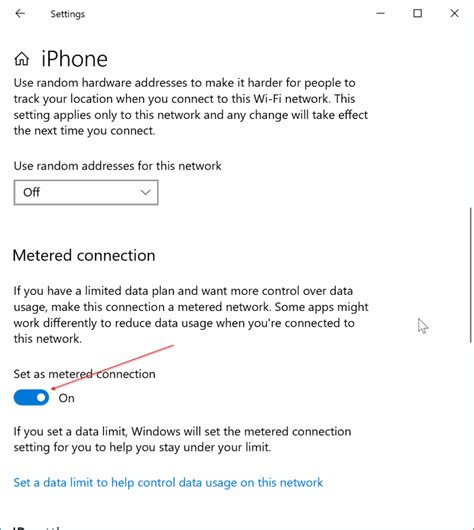Select the Off value text in the combo box
This screenshot has width=474, height=530.
31,192
